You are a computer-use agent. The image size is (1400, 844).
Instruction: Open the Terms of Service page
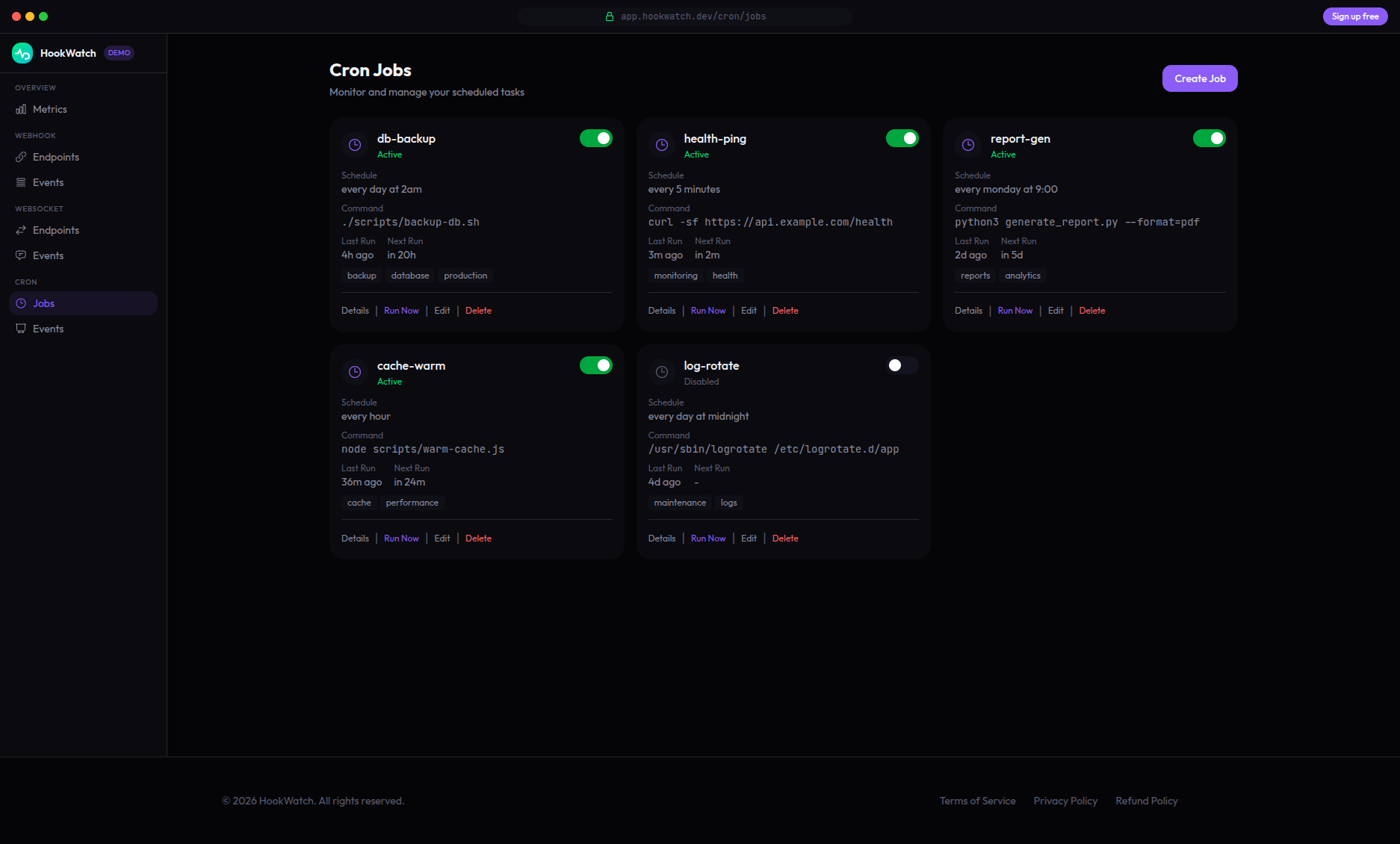click(x=977, y=800)
